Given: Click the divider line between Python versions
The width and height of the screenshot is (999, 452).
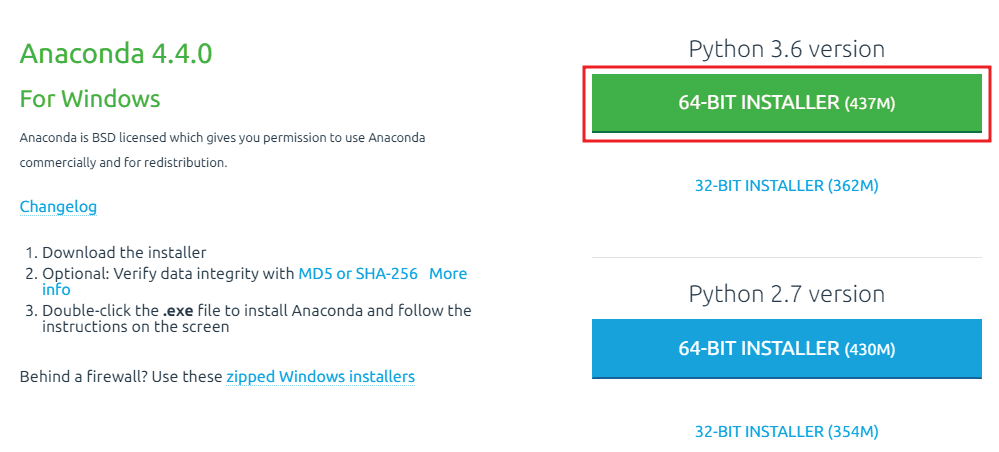Looking at the screenshot, I should click(x=786, y=258).
